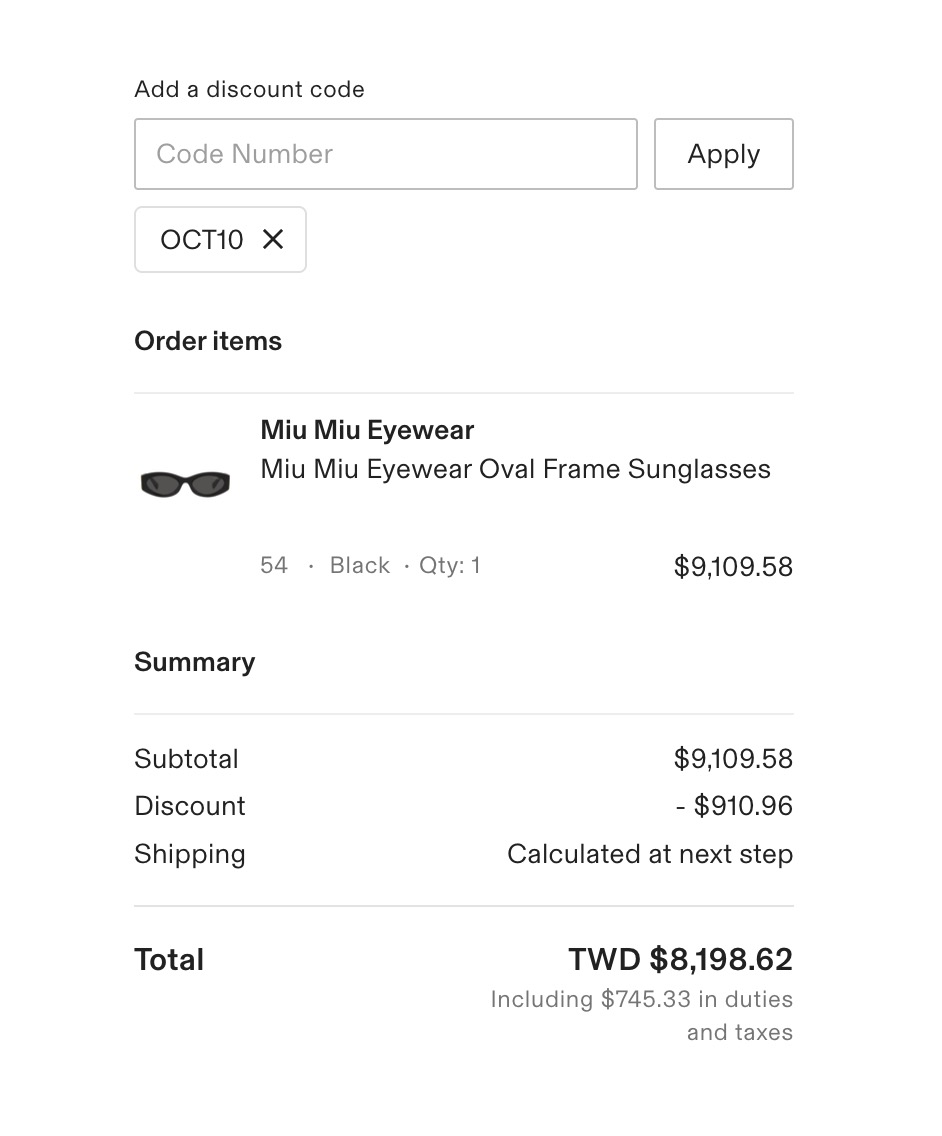Click the Shipping label

tap(190, 854)
